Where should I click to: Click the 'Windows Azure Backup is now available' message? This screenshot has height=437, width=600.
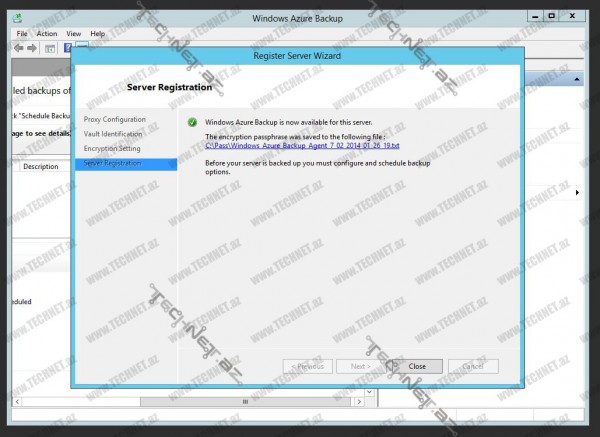(289, 122)
